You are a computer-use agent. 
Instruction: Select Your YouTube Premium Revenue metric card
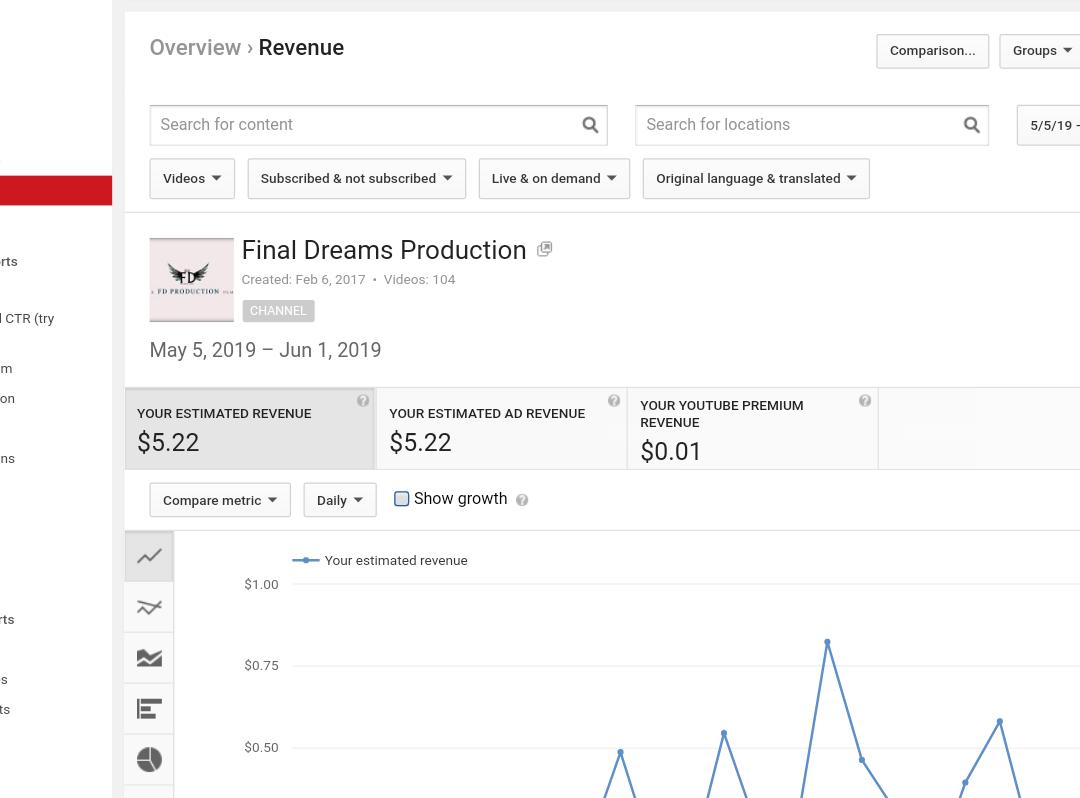(753, 429)
